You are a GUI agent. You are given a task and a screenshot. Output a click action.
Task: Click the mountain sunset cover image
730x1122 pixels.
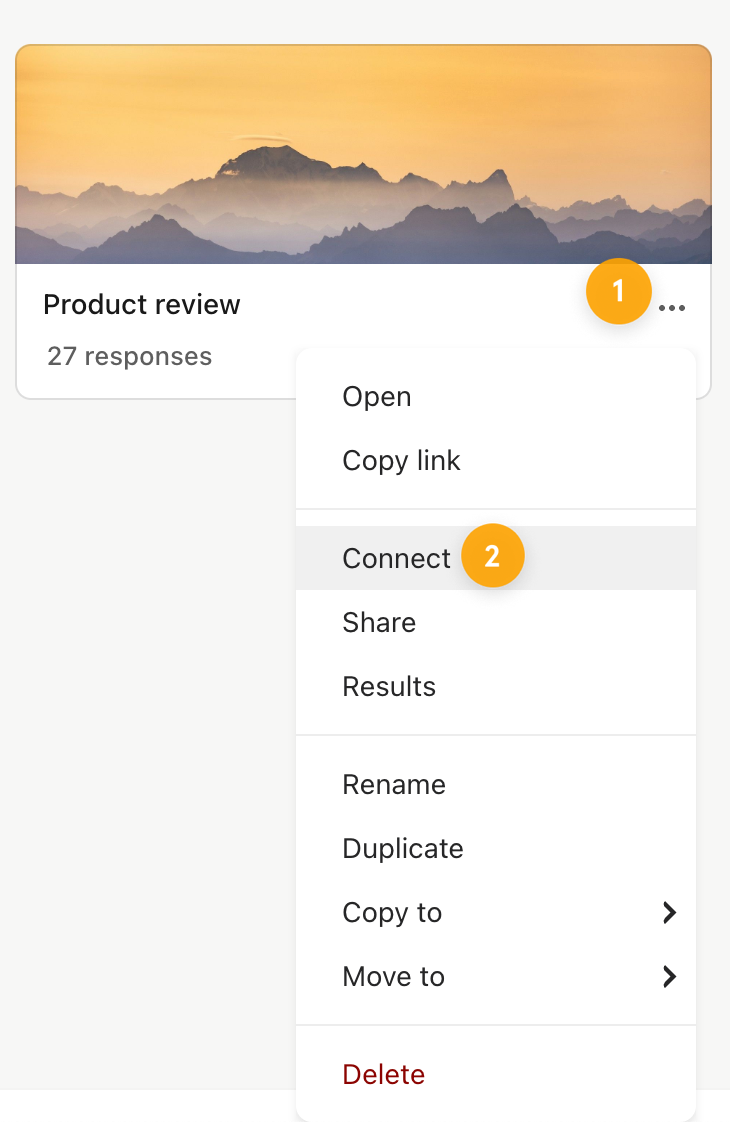tap(364, 155)
